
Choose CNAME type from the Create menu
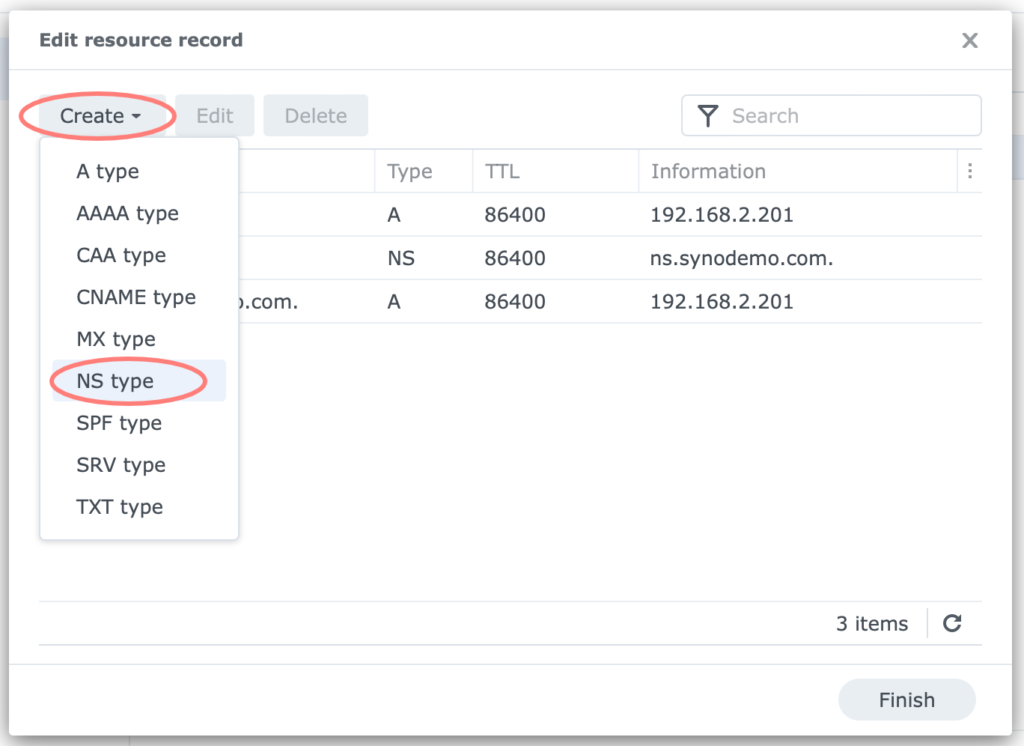pyautogui.click(x=135, y=297)
